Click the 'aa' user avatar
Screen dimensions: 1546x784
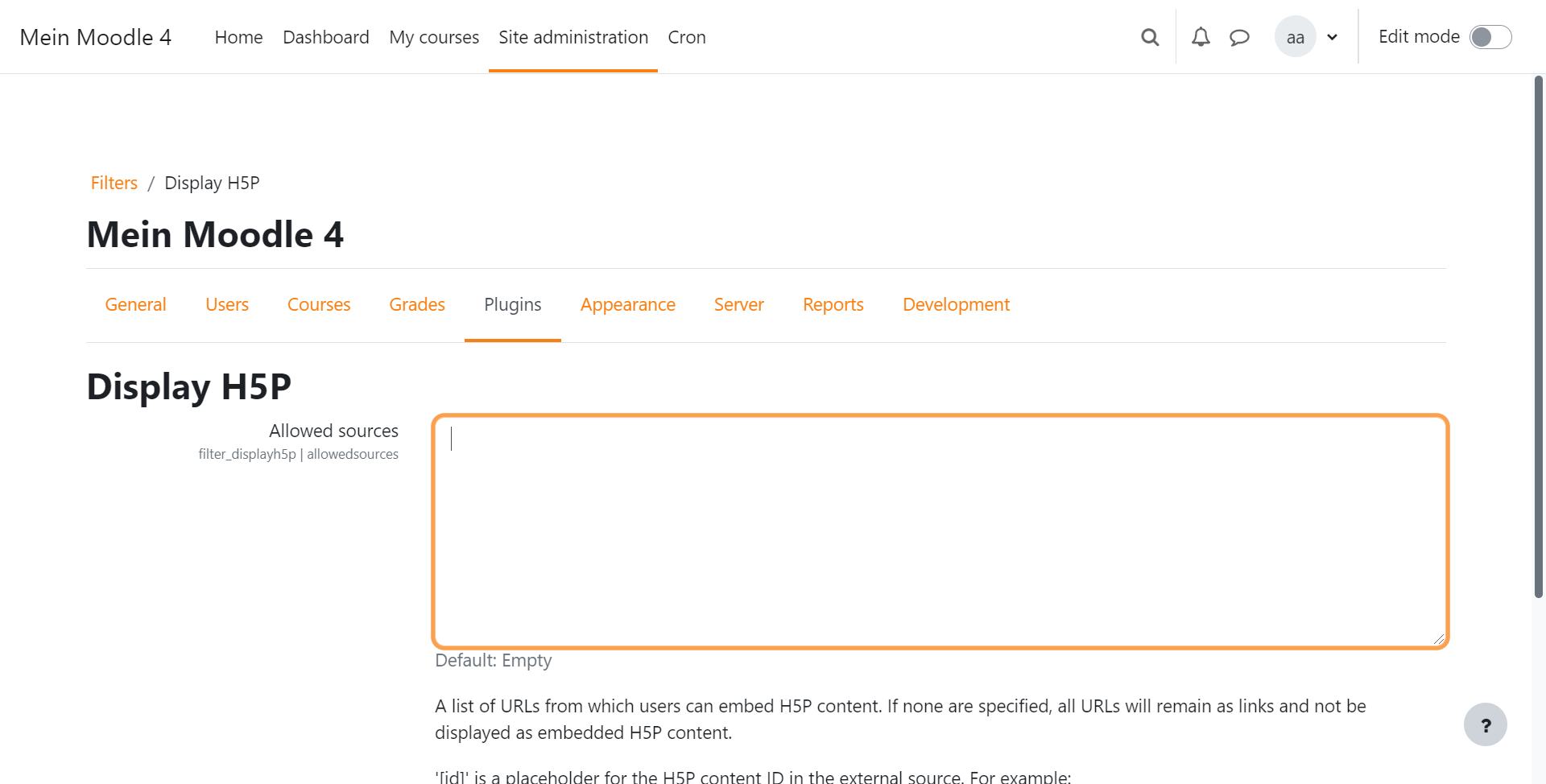point(1295,37)
